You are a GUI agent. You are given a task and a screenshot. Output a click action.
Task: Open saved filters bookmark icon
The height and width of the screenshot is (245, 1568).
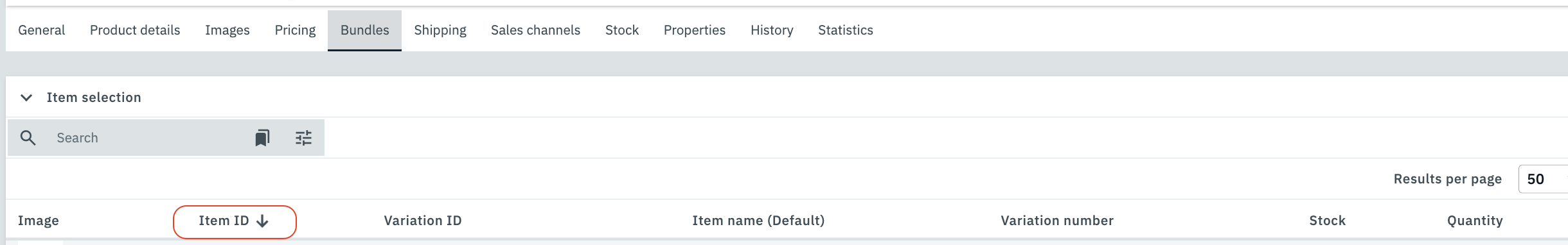pos(262,138)
